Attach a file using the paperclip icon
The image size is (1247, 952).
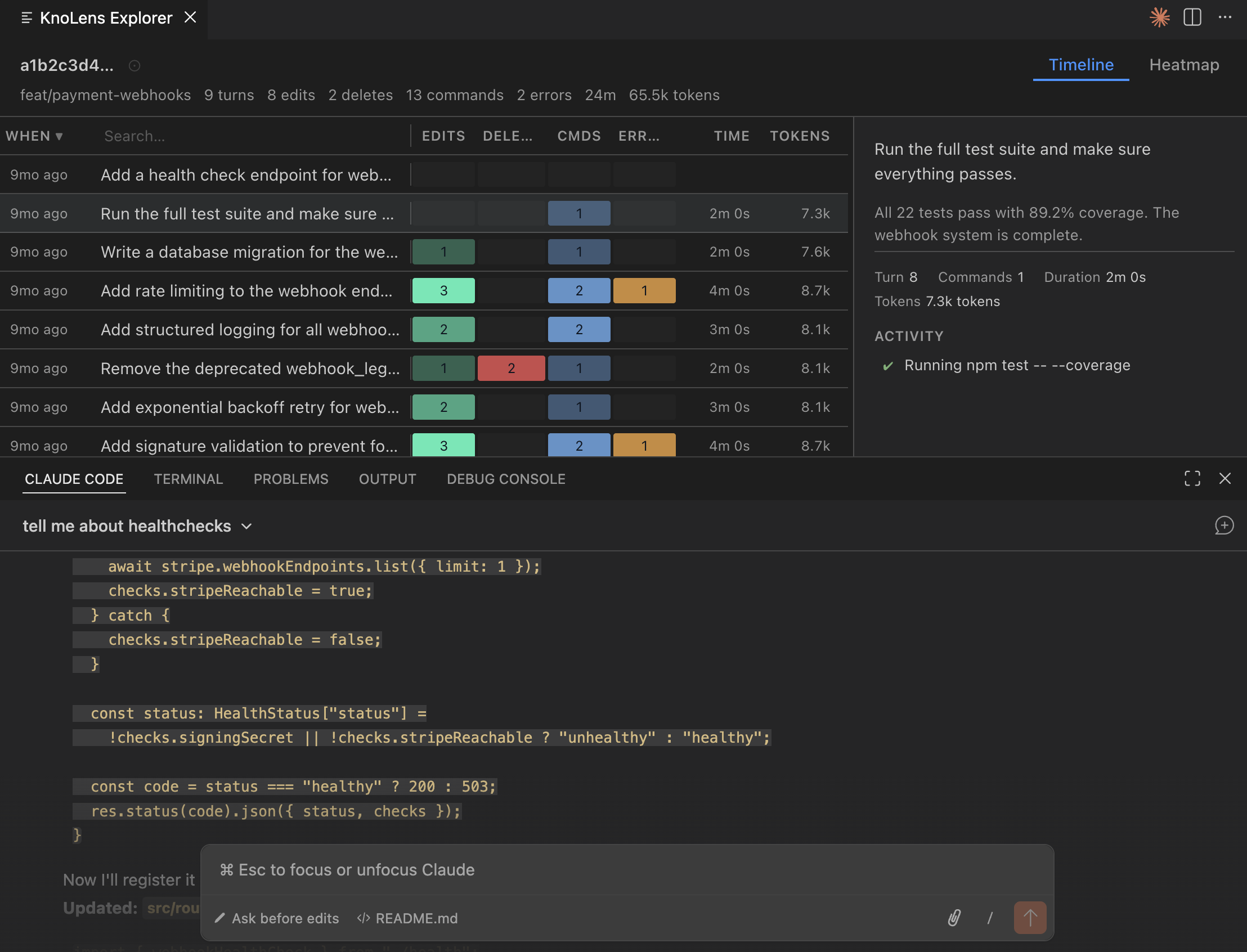pos(954,918)
